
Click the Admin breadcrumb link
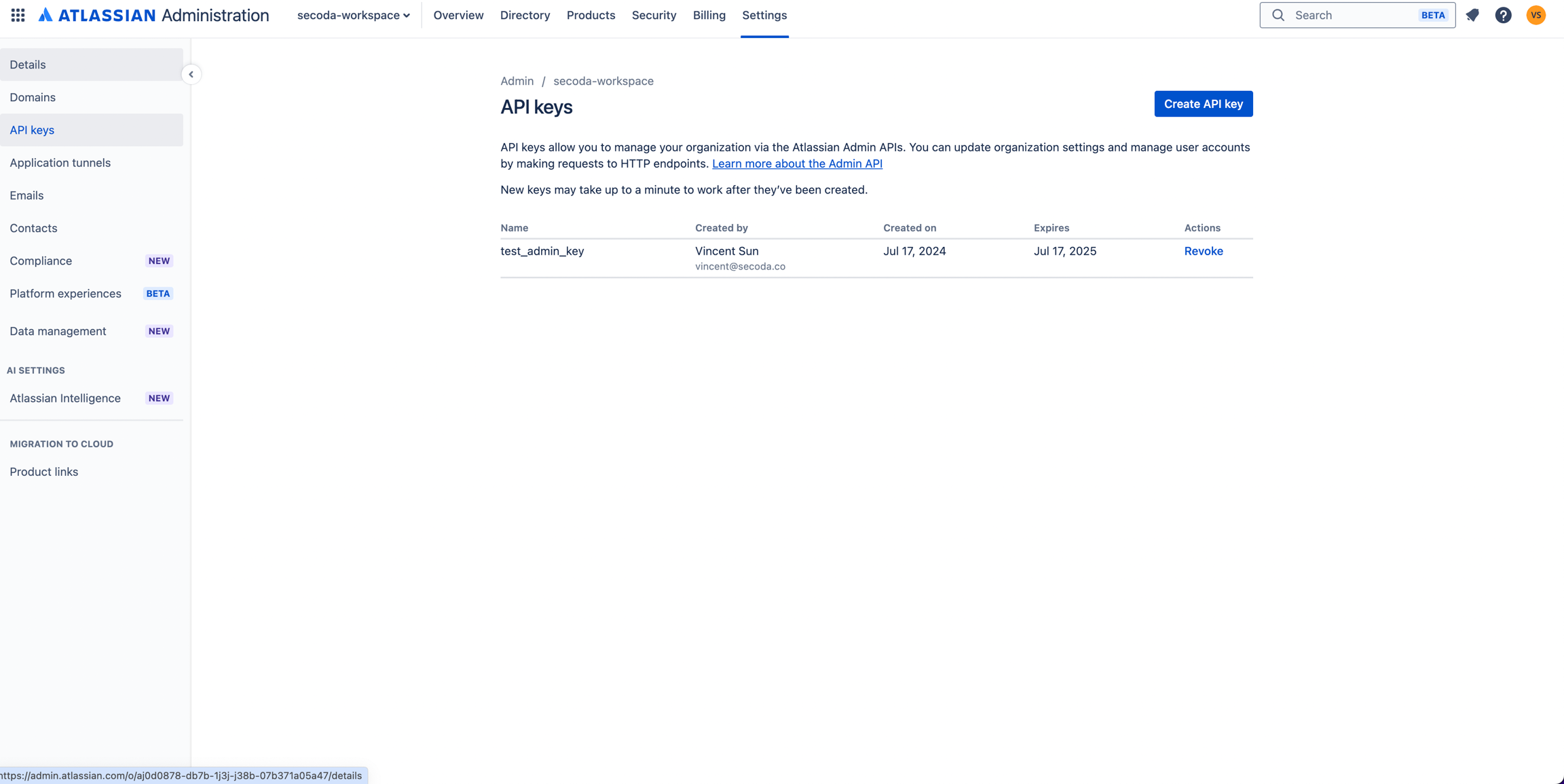pos(517,81)
